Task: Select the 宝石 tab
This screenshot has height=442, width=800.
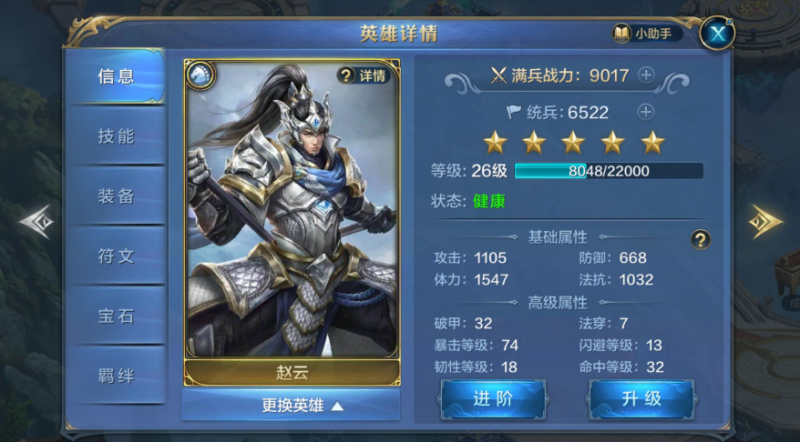Action: click(116, 316)
